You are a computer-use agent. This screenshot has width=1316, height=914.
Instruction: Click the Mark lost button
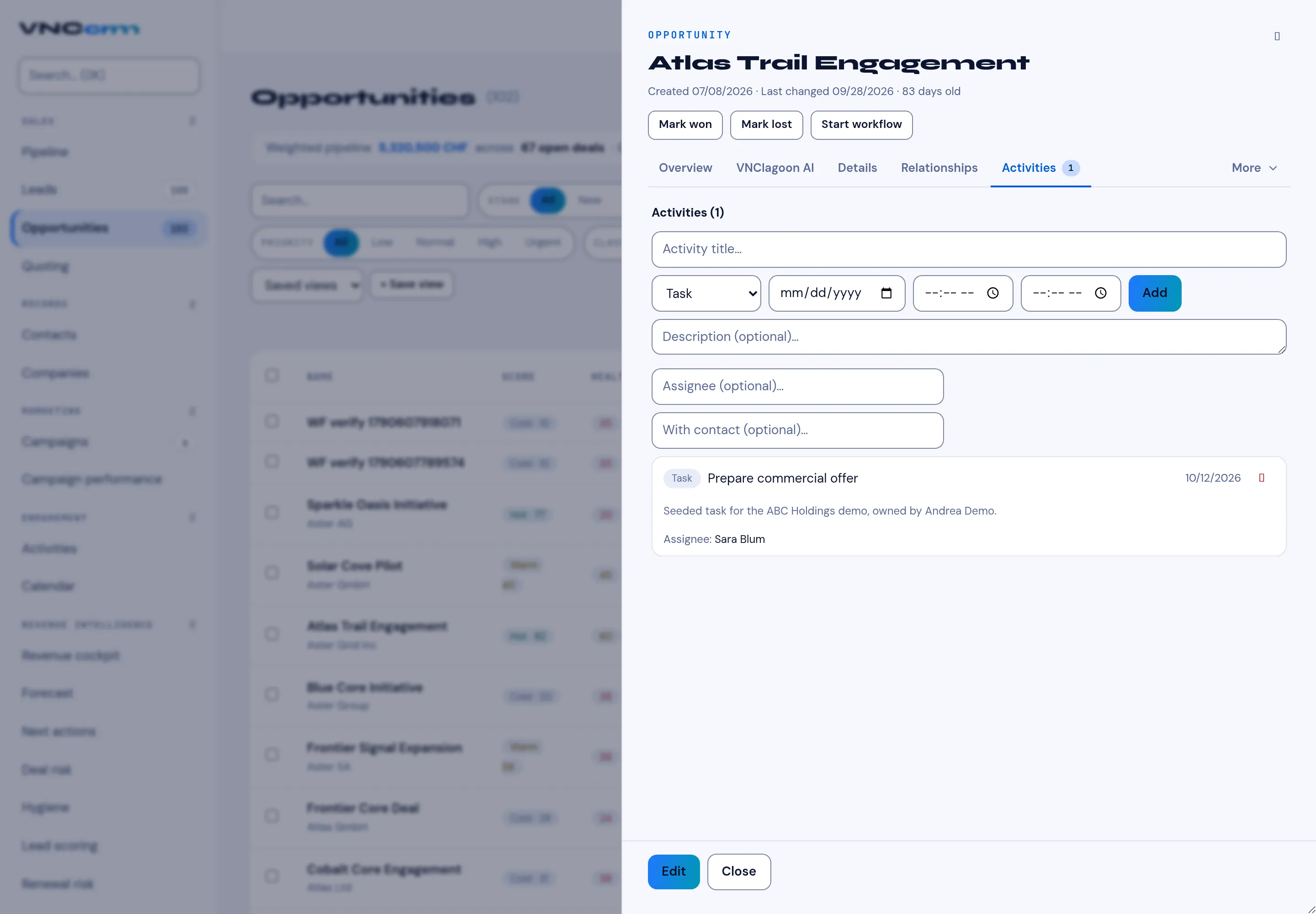[x=766, y=125]
